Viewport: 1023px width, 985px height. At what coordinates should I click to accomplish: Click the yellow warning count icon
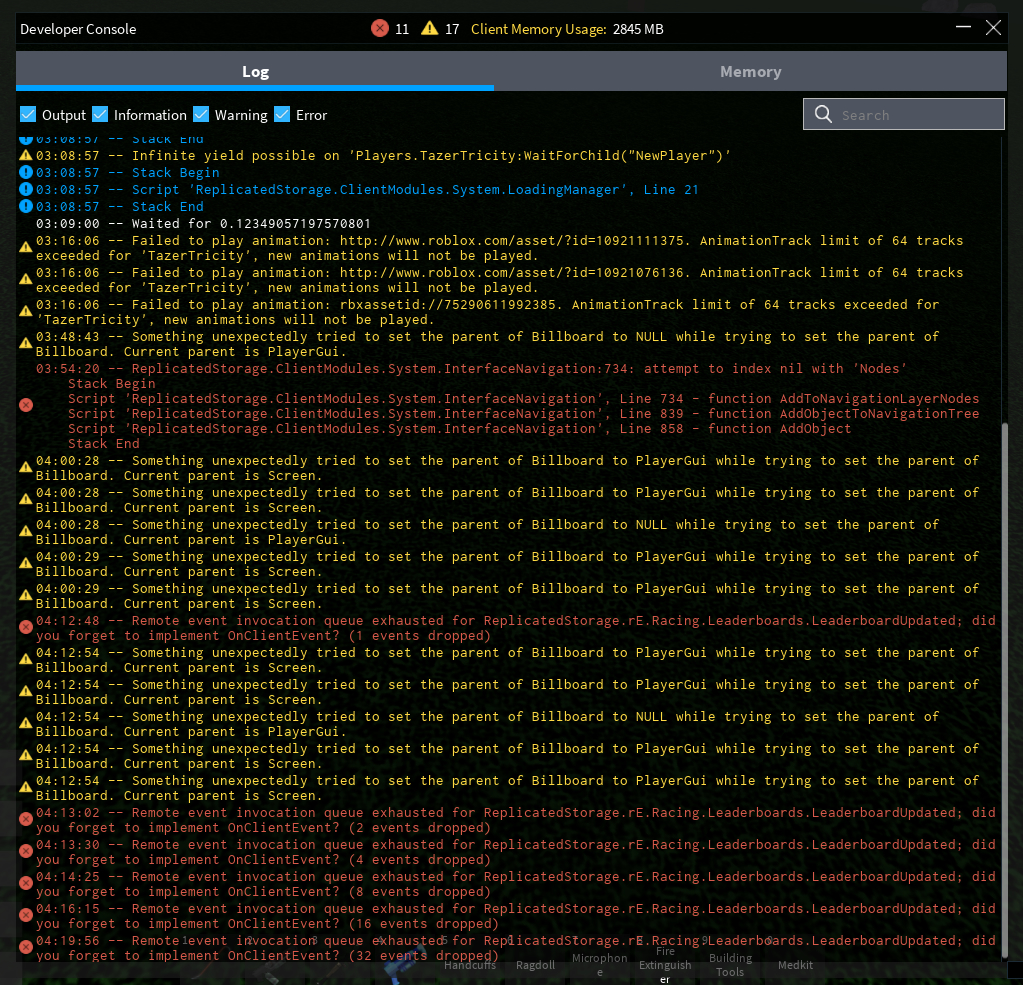[x=430, y=29]
